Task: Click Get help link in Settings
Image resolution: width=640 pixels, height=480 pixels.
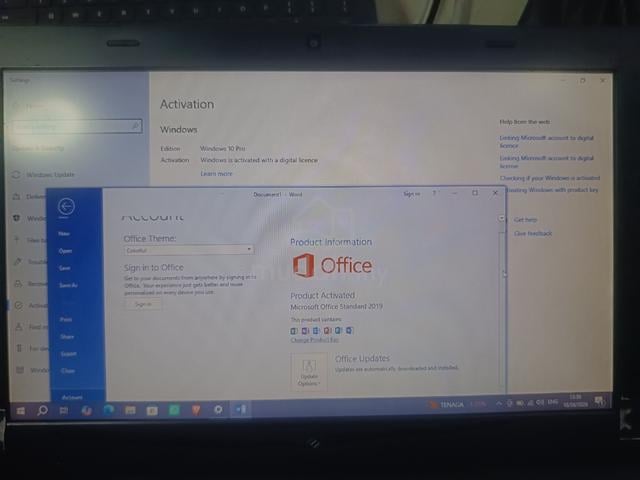Action: click(525, 220)
